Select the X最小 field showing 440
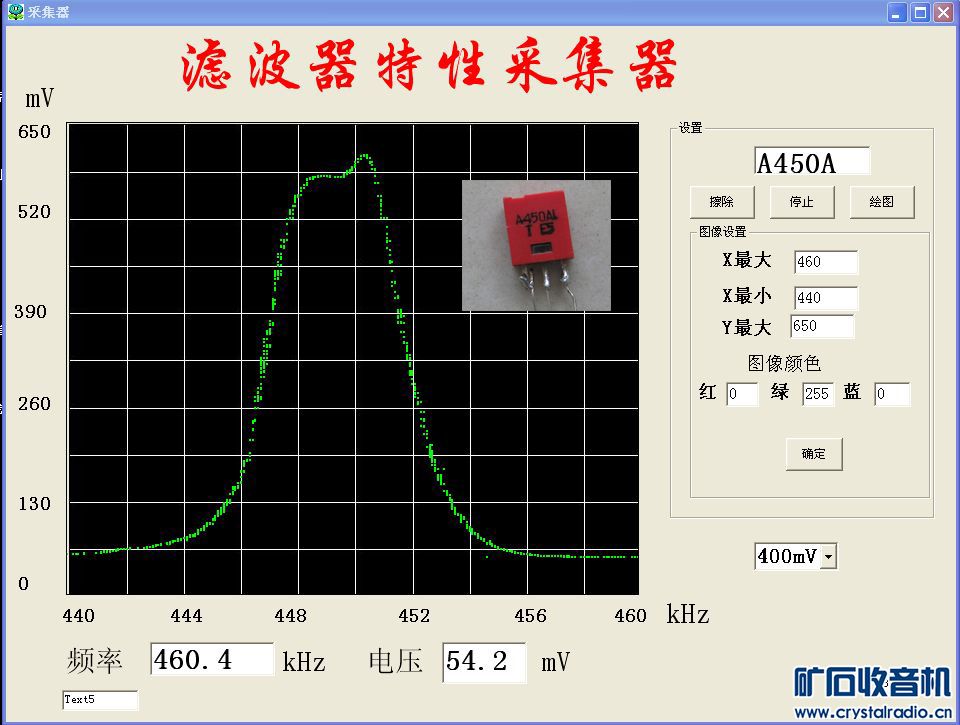960x725 pixels. 826,298
